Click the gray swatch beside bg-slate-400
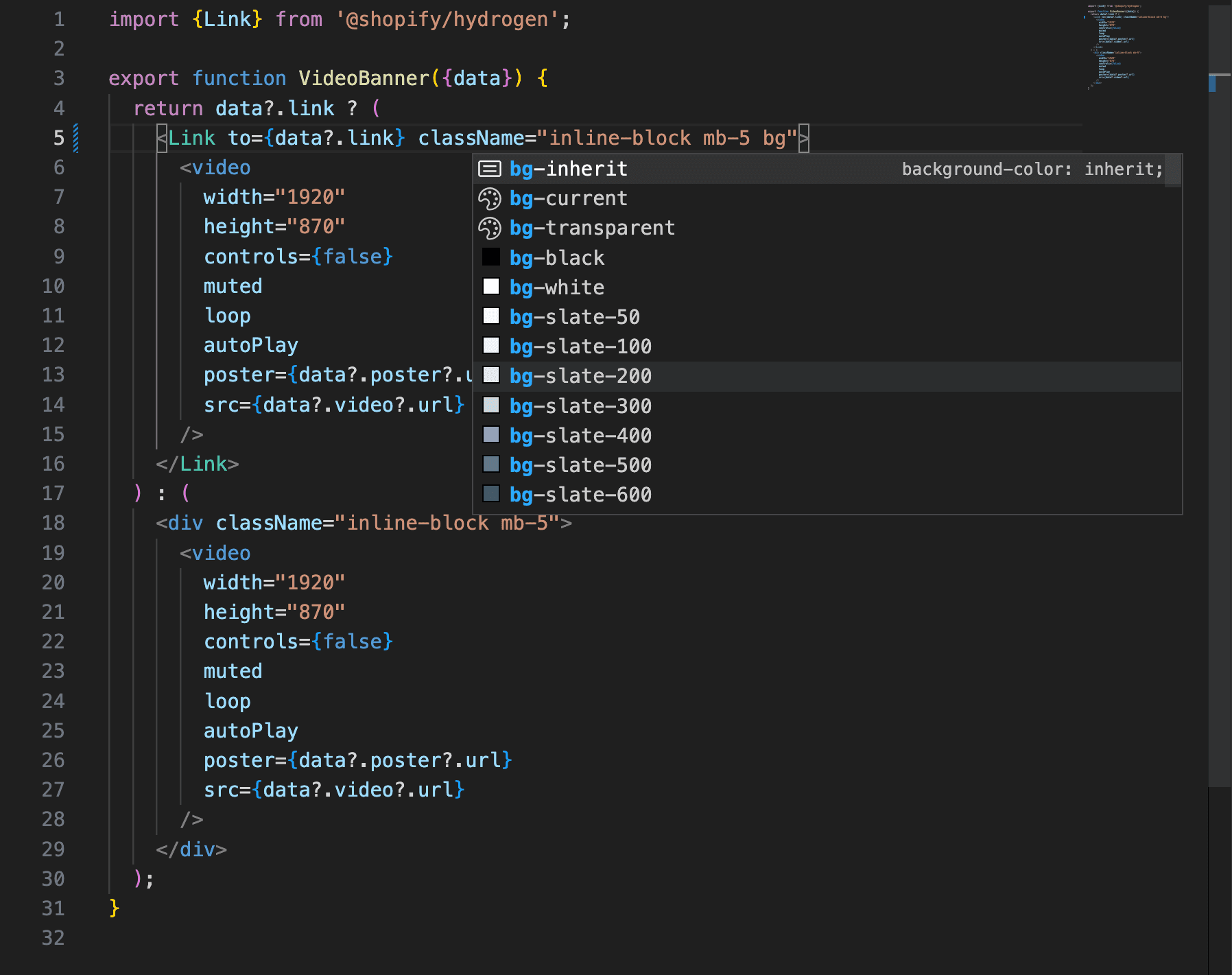The image size is (1232, 975). tap(491, 435)
